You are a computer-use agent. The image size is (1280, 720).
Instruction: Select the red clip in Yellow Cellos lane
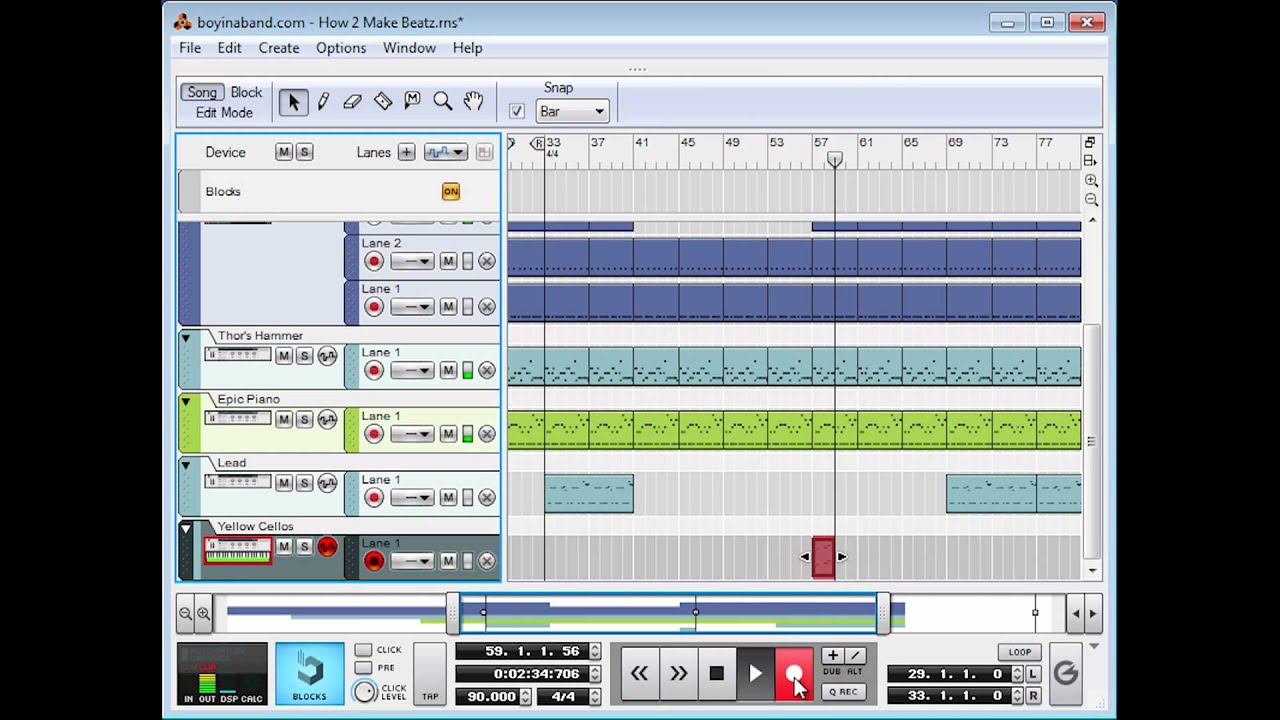(823, 558)
